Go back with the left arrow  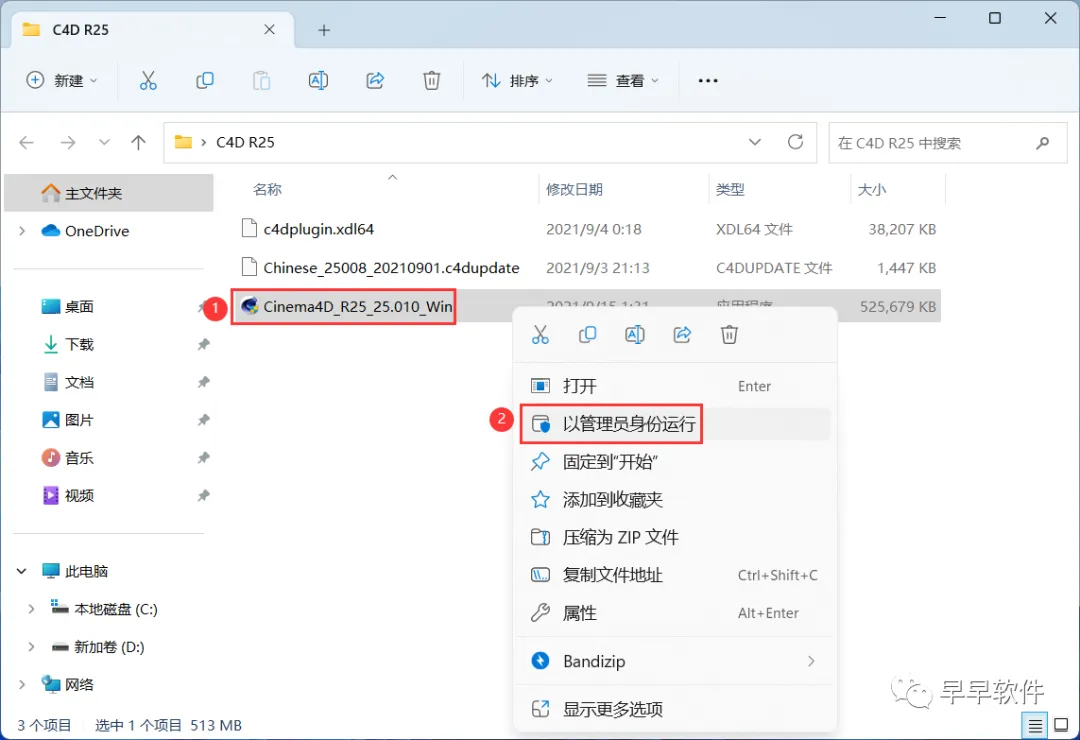tap(27, 143)
